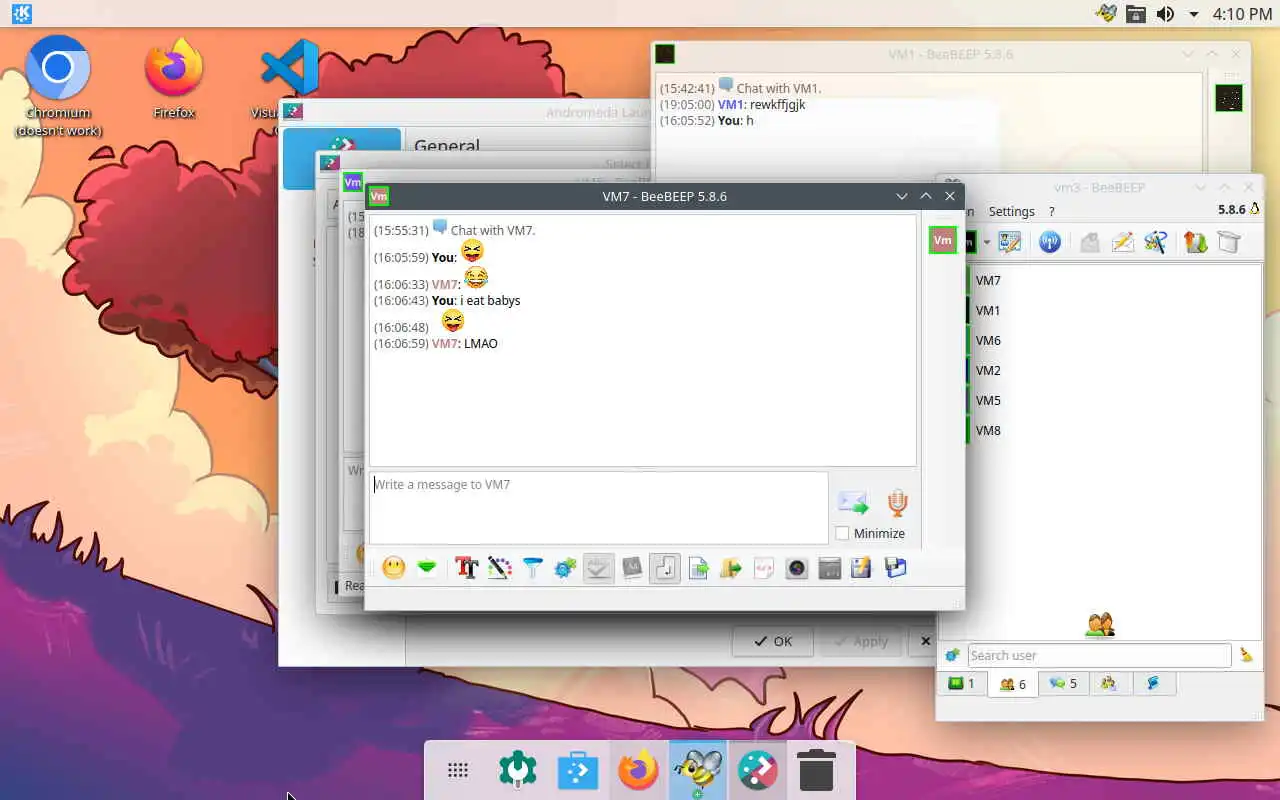This screenshot has width=1280, height=800.
Task: Click the Linux penguin icon beside 5.8.6
Action: pos(1254,209)
